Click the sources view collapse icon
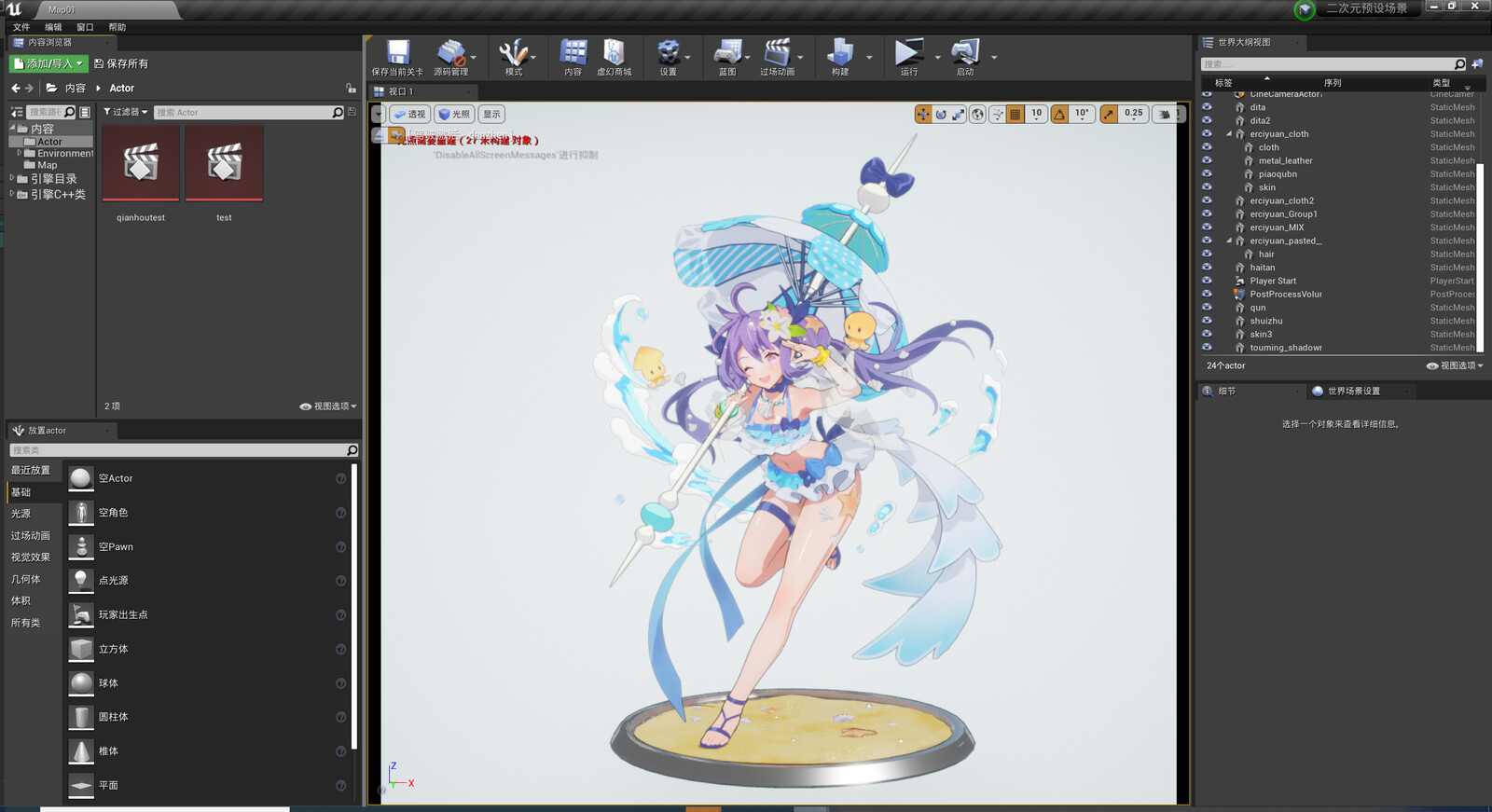The width and height of the screenshot is (1492, 812). pos(16,112)
